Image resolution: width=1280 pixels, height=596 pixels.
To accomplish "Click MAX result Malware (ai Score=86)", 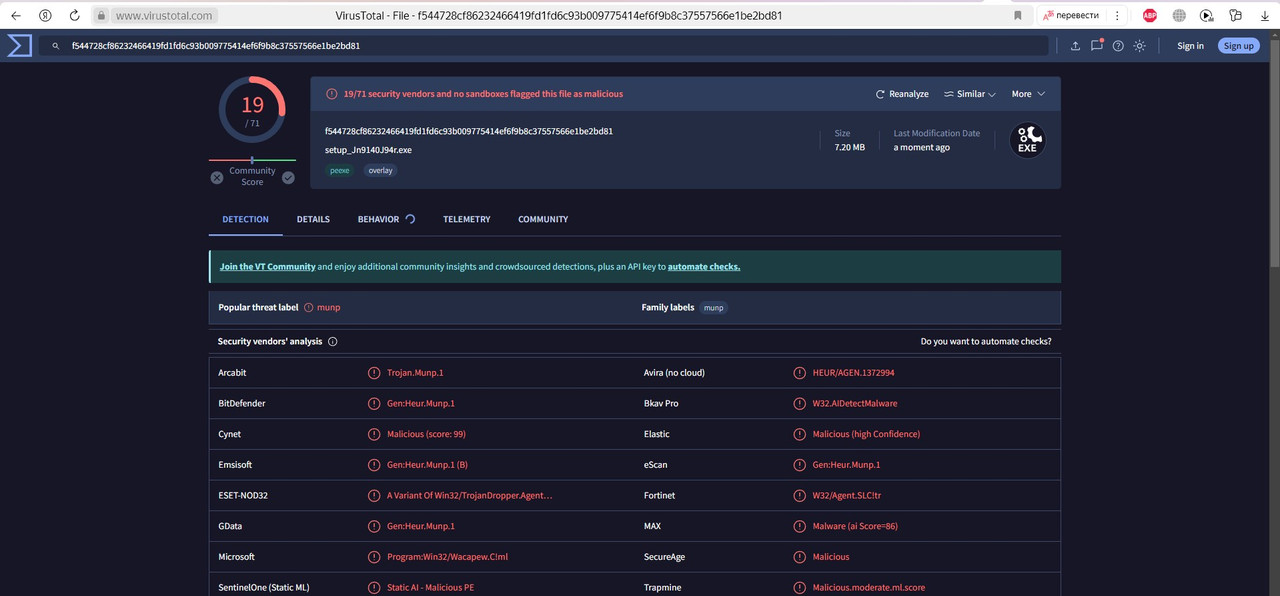I will [x=855, y=526].
